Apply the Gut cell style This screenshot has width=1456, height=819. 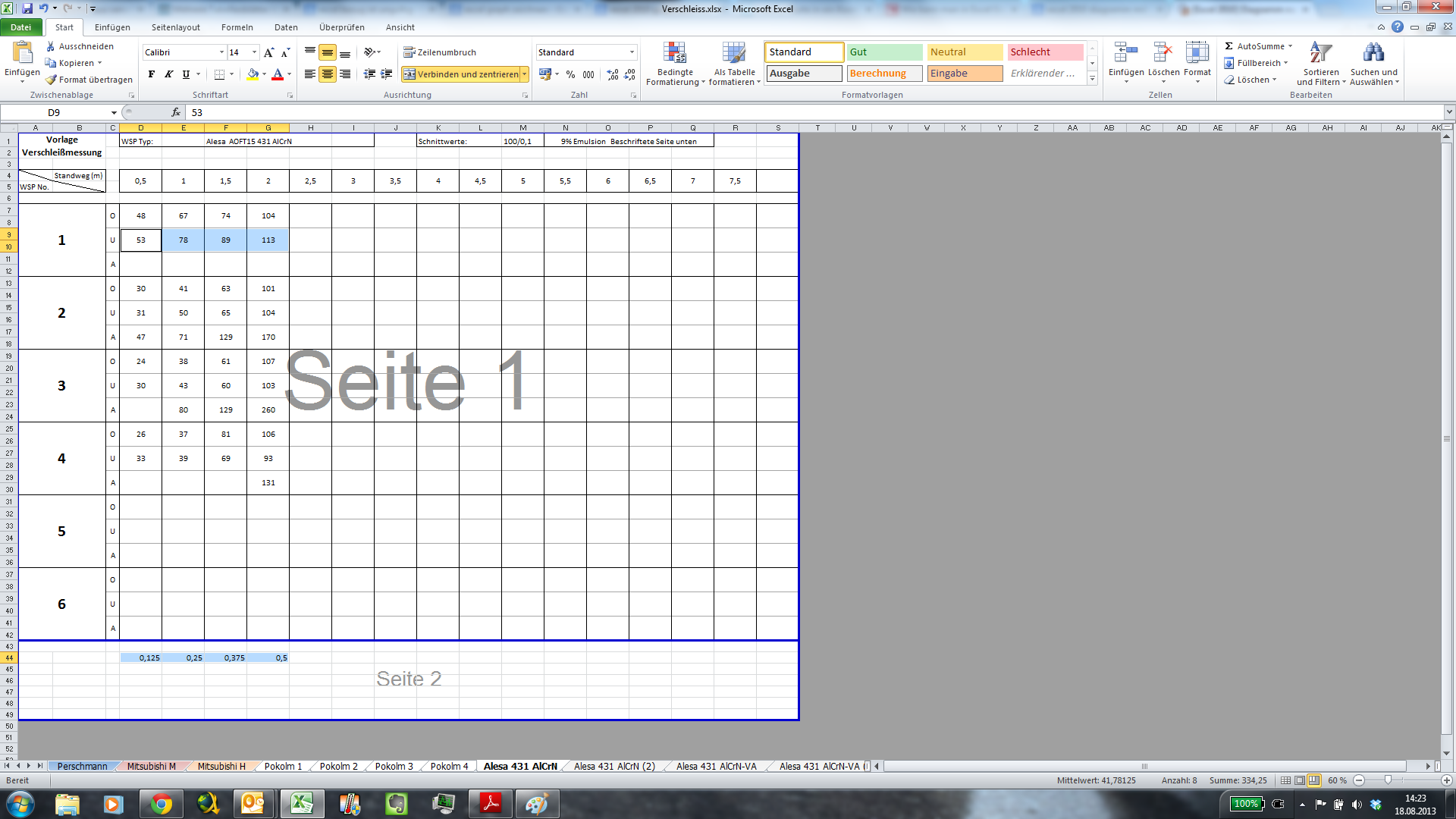pyautogui.click(x=884, y=52)
